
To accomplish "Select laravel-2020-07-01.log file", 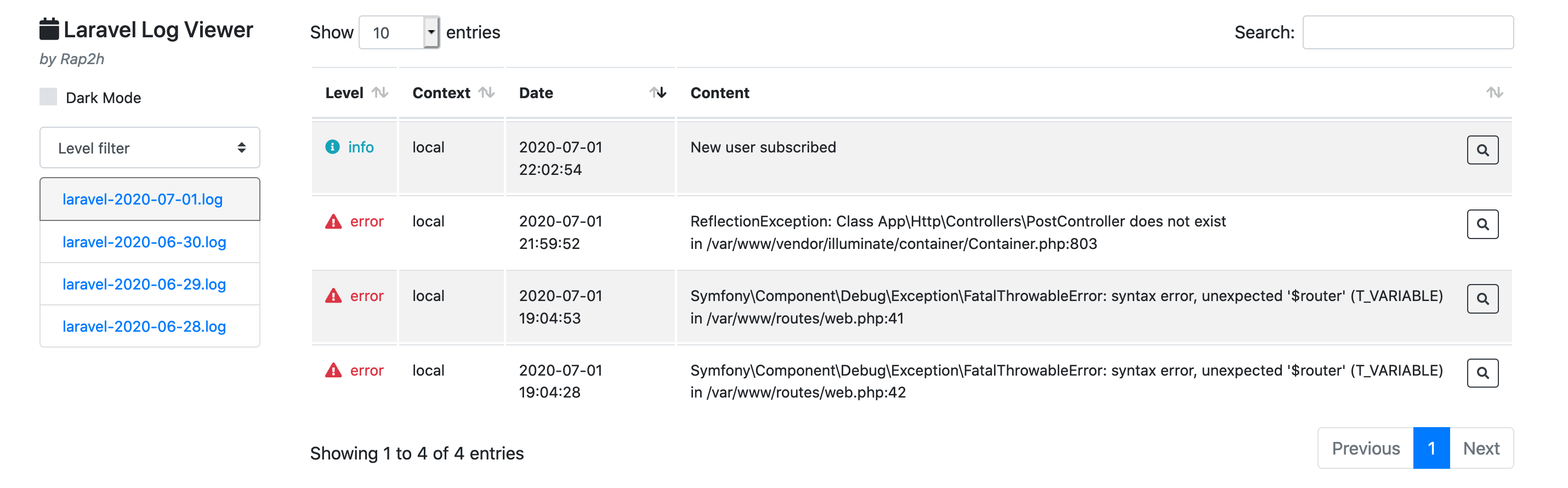I will point(143,200).
